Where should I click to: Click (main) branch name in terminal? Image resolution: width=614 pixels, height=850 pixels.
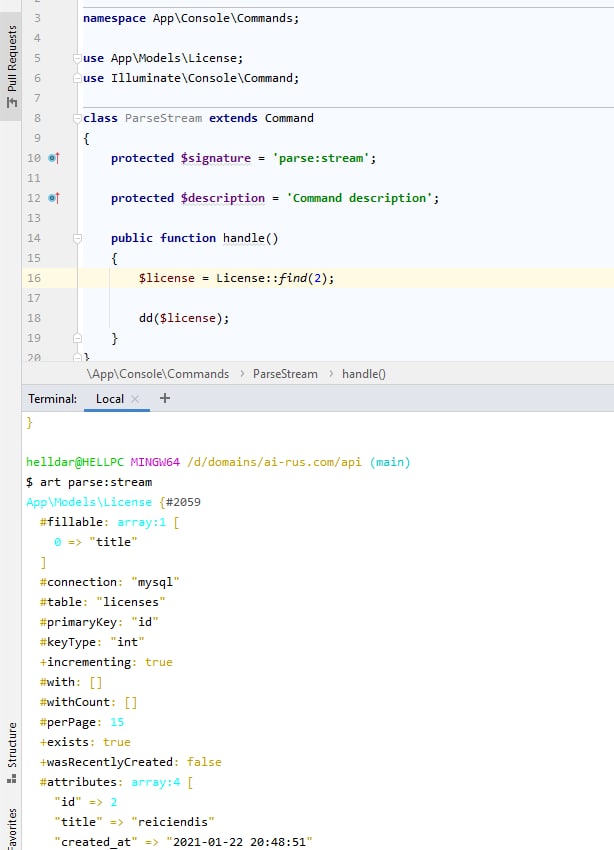point(390,462)
